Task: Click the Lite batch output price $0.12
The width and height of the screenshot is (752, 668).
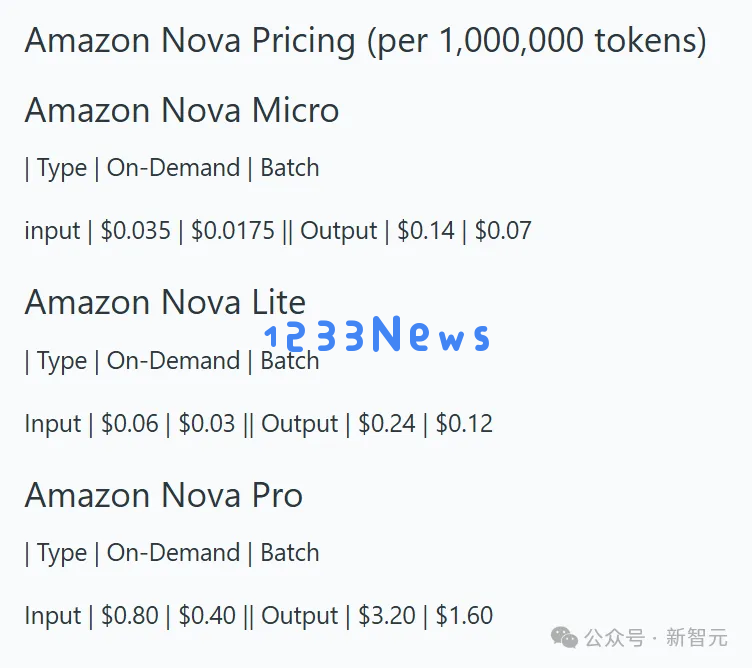Action: coord(464,423)
